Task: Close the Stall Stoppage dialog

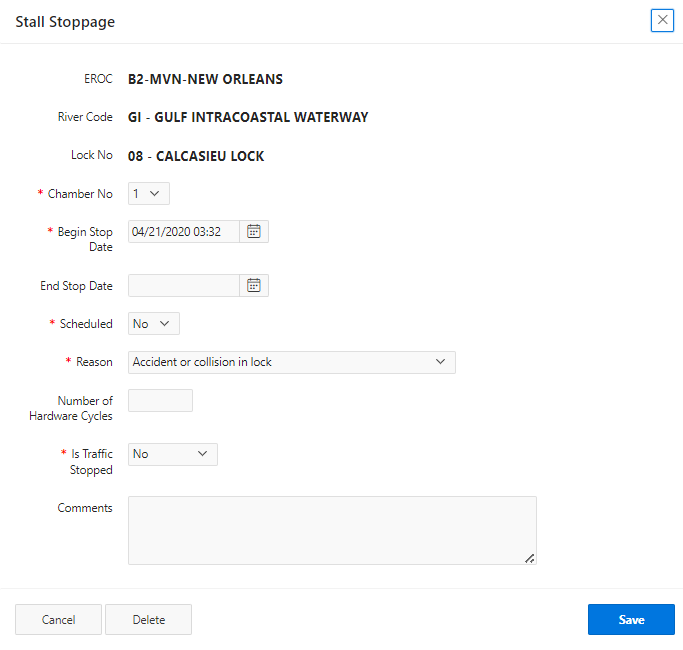Action: (x=662, y=20)
